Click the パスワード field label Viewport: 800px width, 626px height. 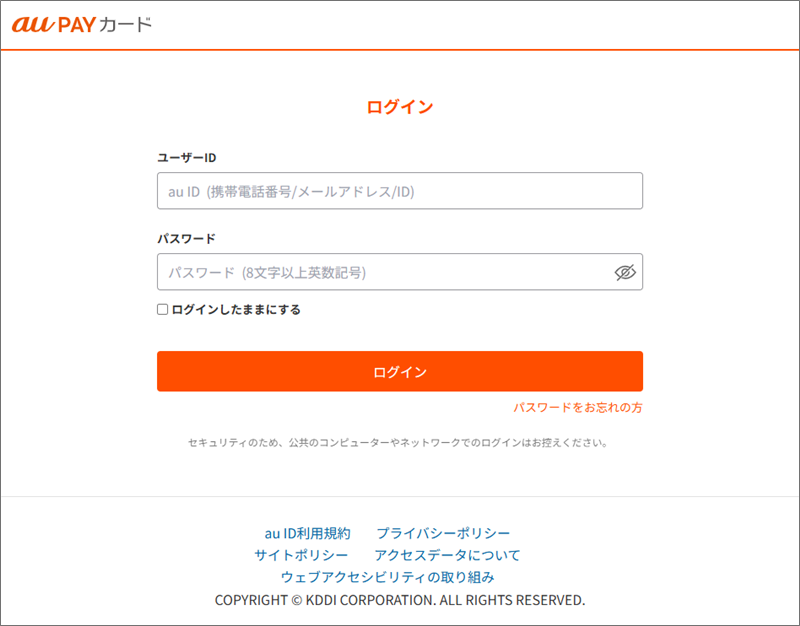(186, 239)
